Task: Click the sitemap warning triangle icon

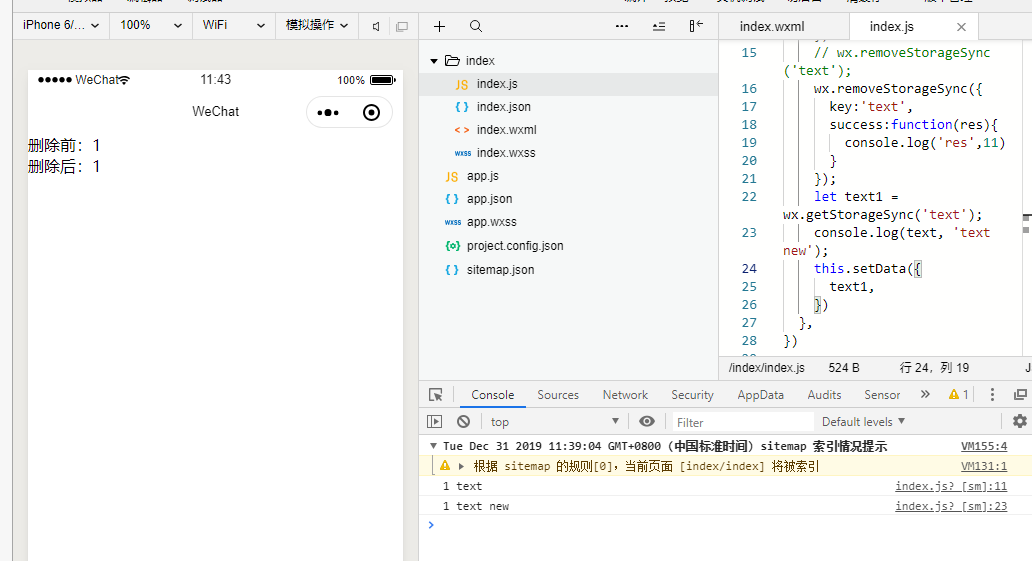Action: point(445,466)
